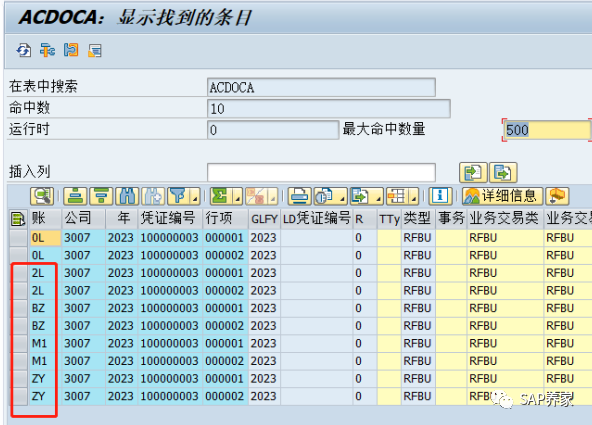Image resolution: width=592 pixels, height=425 pixels.
Task: Select the ZY row with item 000001
Action: [x=18, y=378]
